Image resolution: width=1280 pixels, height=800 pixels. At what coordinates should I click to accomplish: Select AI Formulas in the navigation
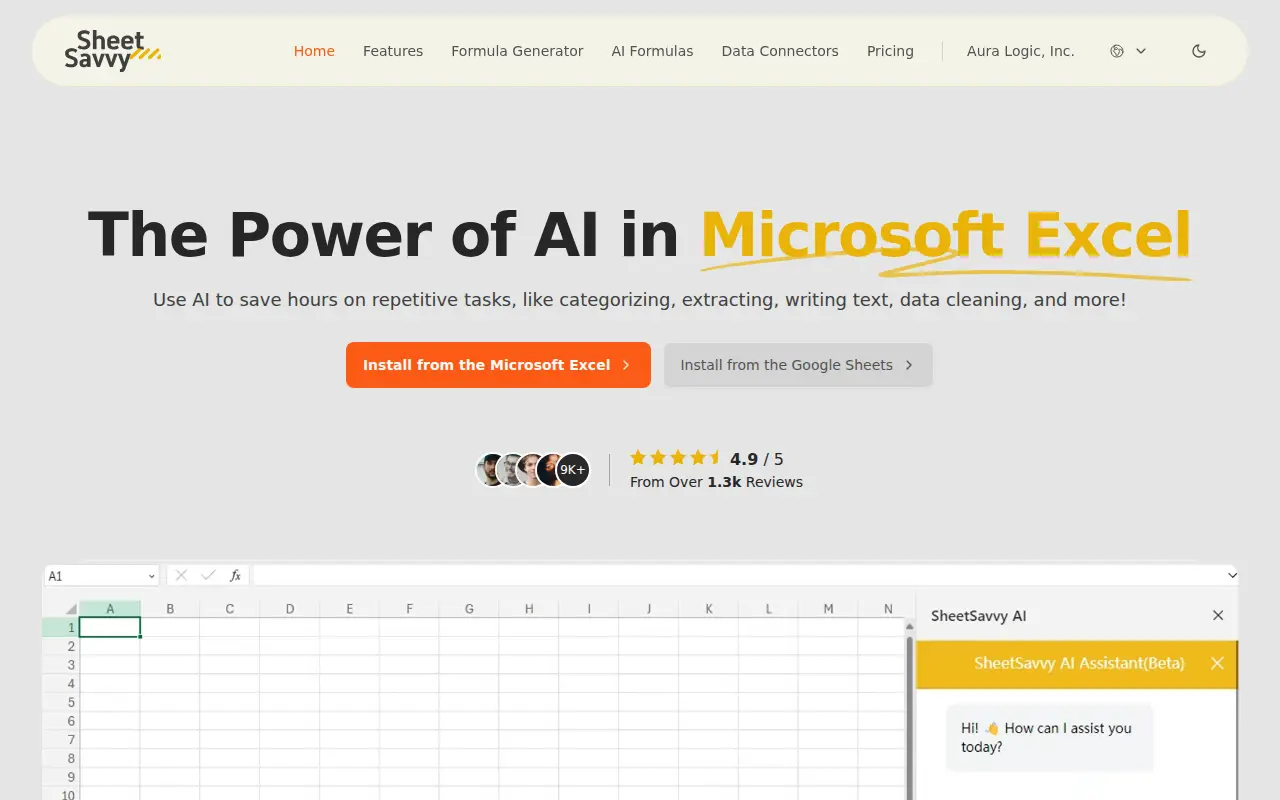click(652, 51)
